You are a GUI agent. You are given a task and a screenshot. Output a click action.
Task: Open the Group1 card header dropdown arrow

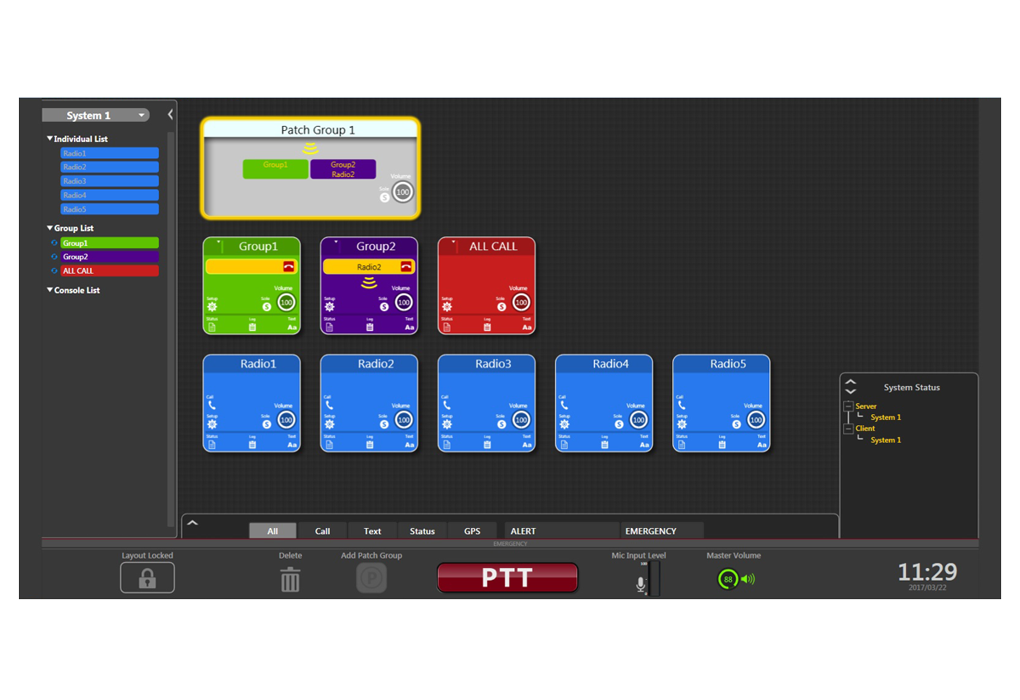point(219,242)
